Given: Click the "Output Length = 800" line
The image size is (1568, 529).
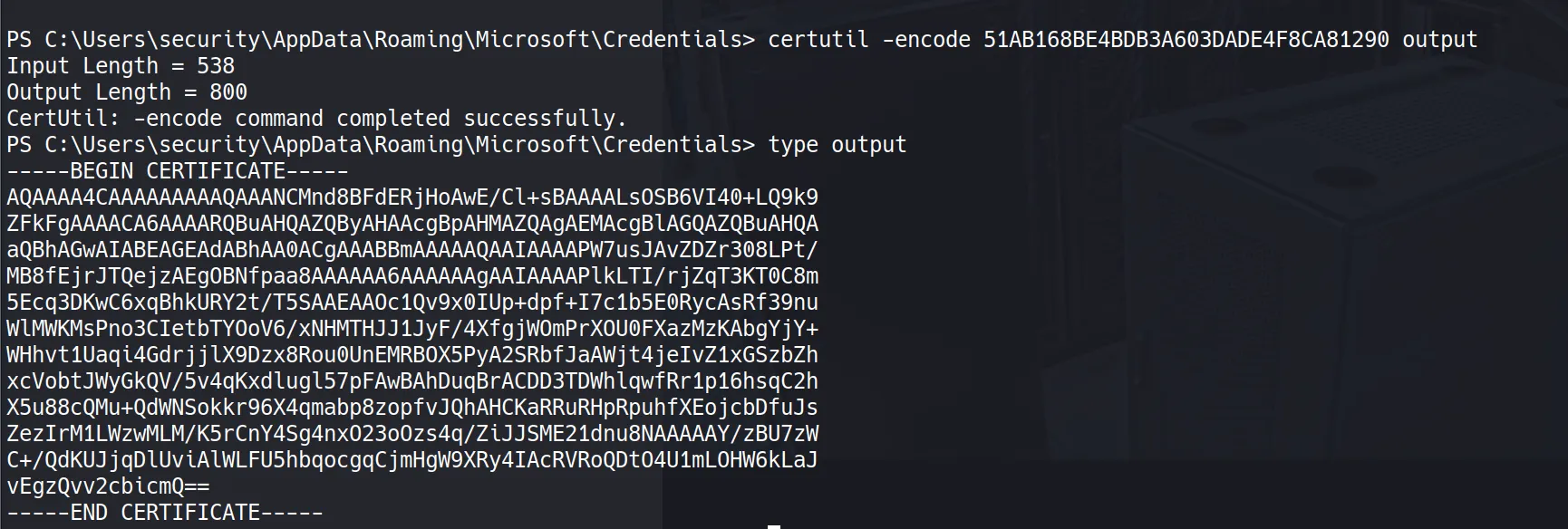Looking at the screenshot, I should pos(127,92).
